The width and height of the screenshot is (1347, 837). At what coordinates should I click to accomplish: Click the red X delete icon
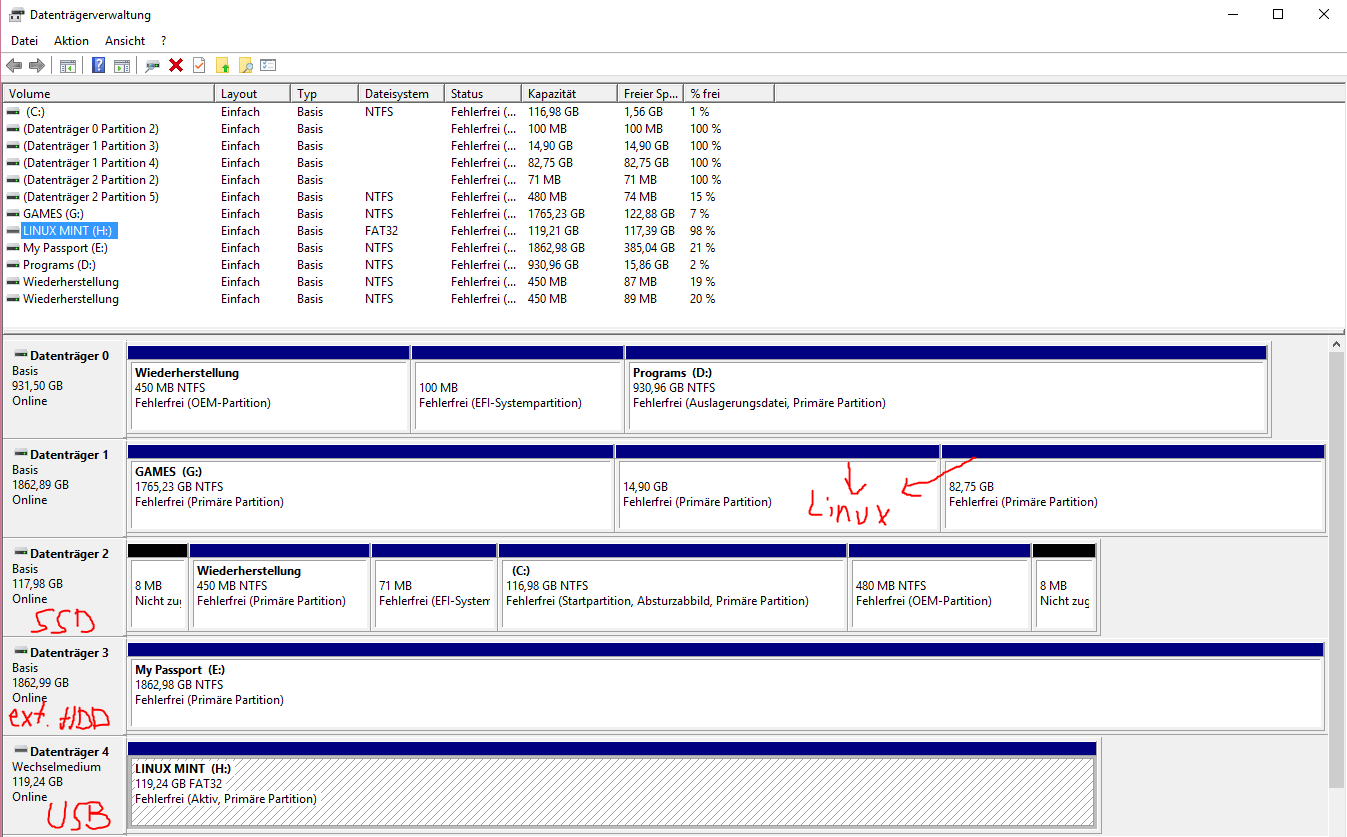(x=176, y=65)
